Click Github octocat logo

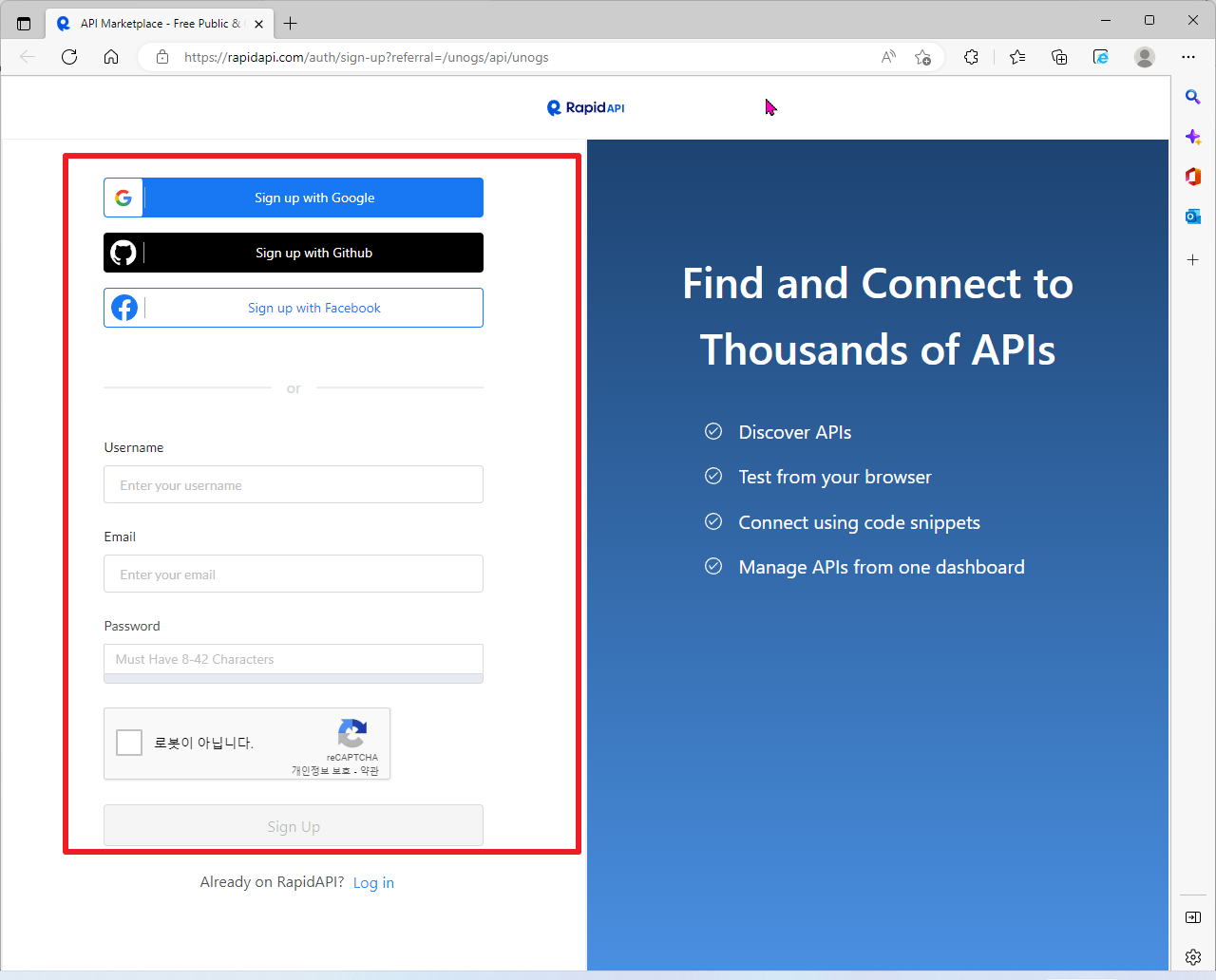pyautogui.click(x=123, y=253)
